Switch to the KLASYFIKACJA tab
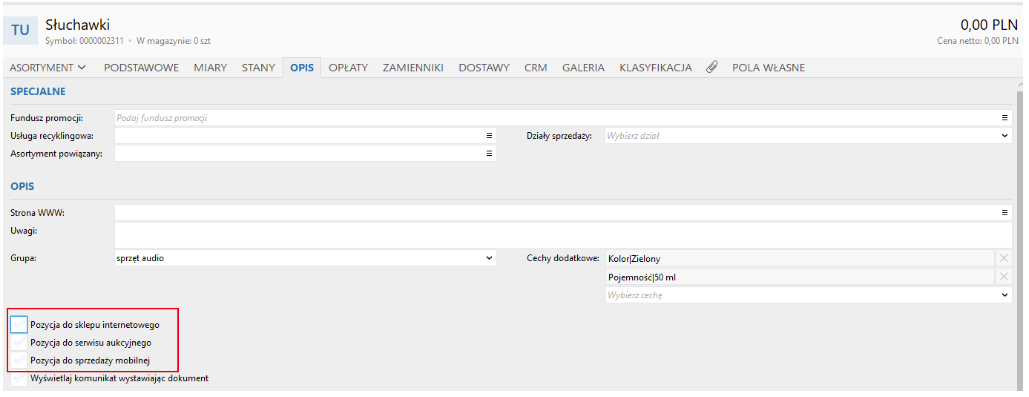Image resolution: width=1029 pixels, height=397 pixels. click(656, 67)
